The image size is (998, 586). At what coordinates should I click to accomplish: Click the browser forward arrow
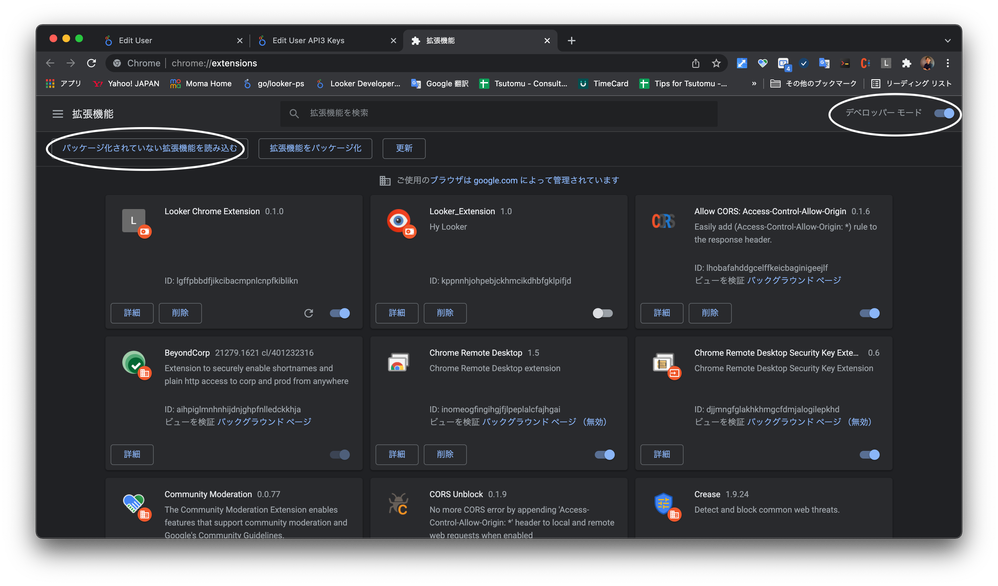click(x=71, y=63)
